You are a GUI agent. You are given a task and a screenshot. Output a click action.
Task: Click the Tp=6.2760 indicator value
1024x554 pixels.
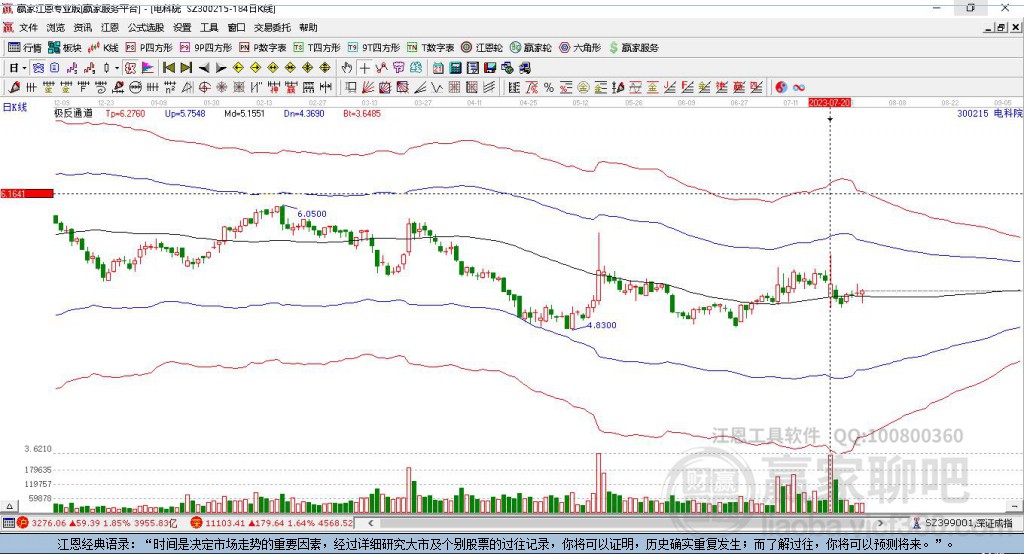125,114
